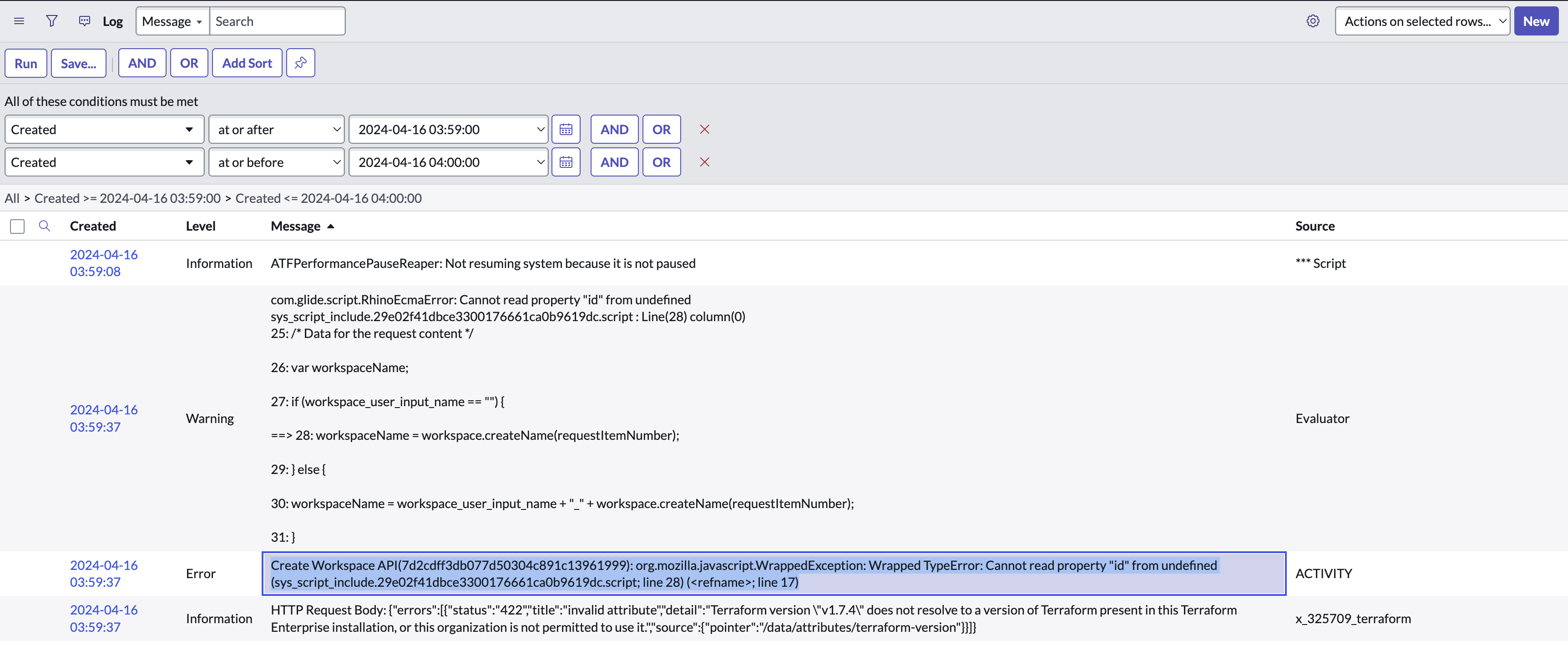The height and width of the screenshot is (645, 1568).
Task: Click the Run button to execute query
Action: (x=25, y=63)
